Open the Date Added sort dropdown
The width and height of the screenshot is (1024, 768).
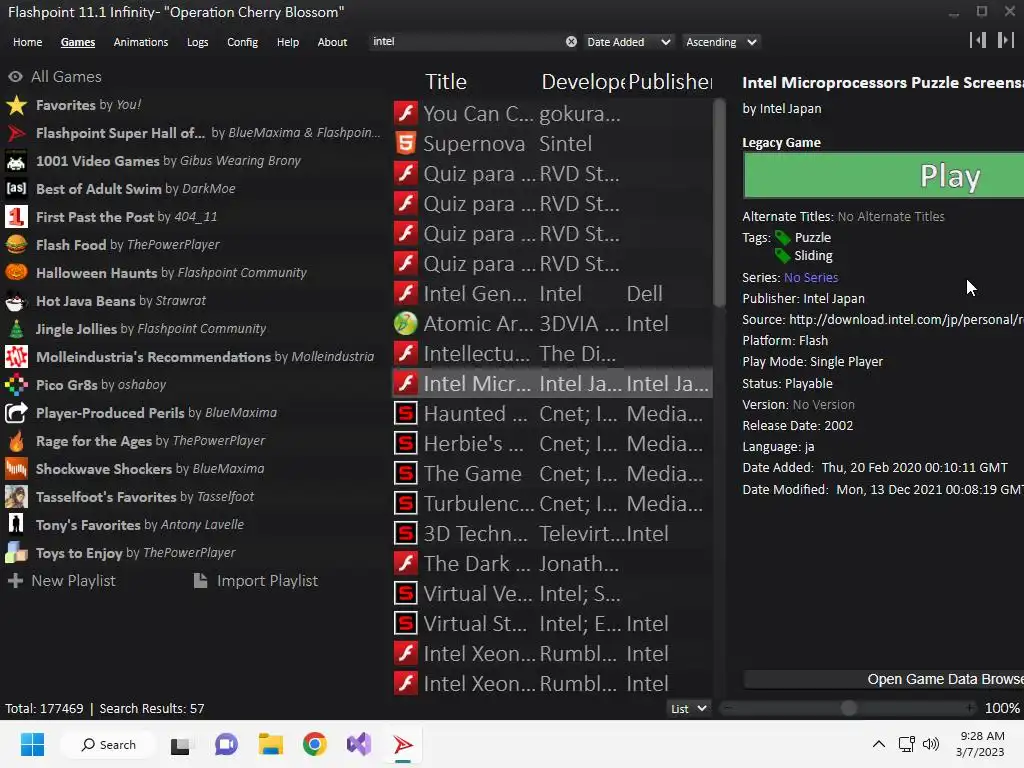pos(628,42)
